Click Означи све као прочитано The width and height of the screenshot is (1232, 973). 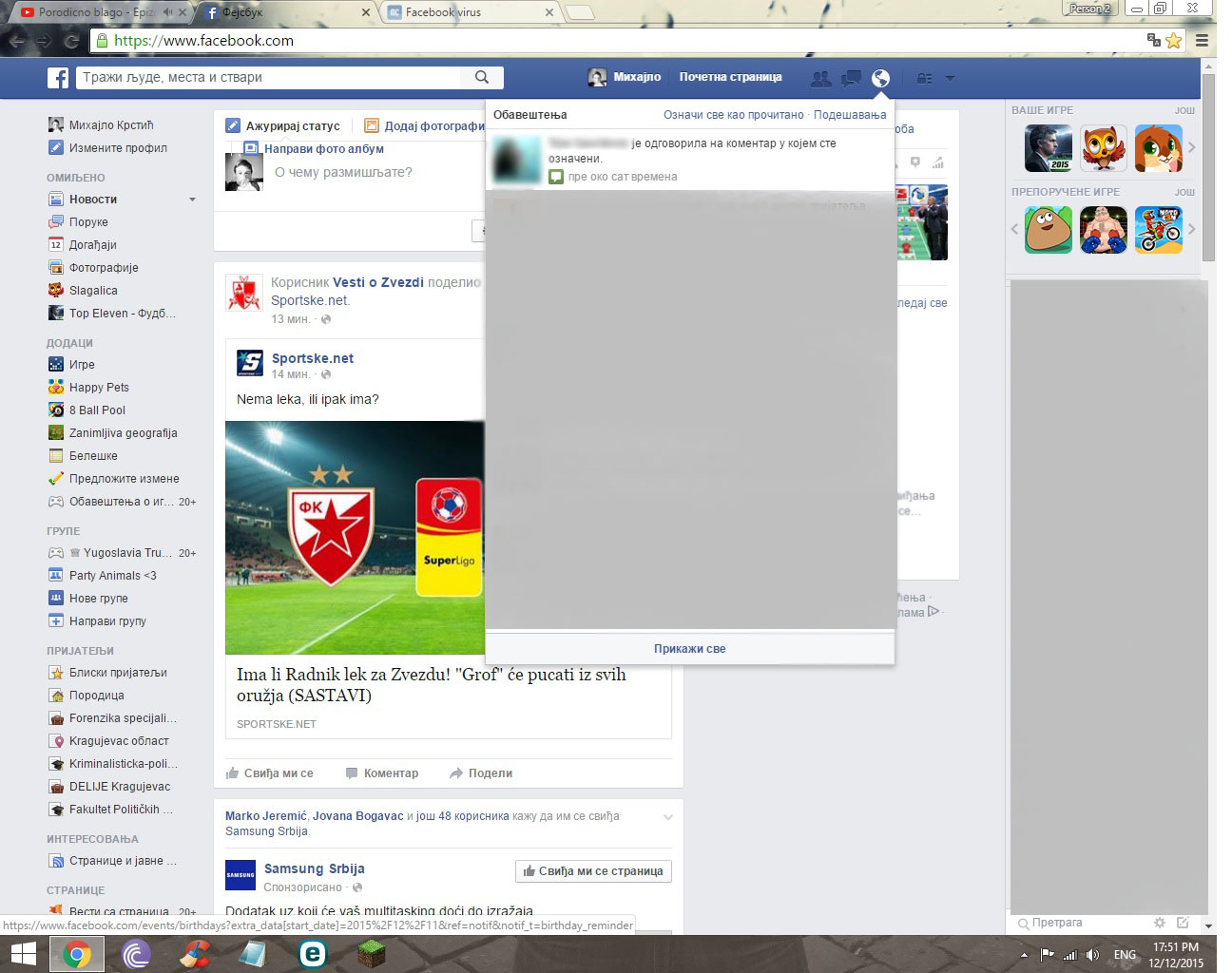click(x=734, y=115)
